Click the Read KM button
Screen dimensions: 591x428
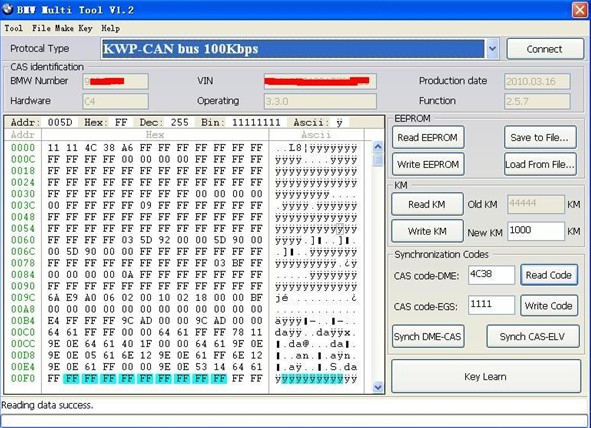427,204
